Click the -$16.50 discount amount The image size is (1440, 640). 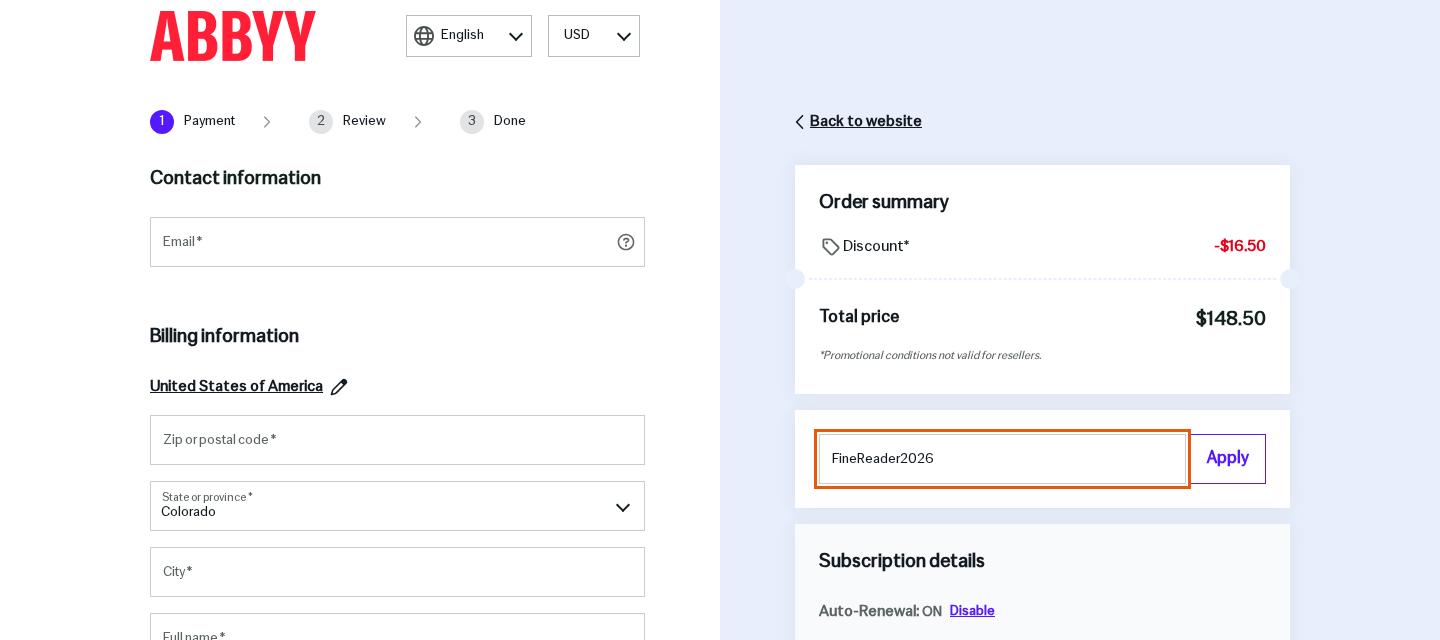1240,247
